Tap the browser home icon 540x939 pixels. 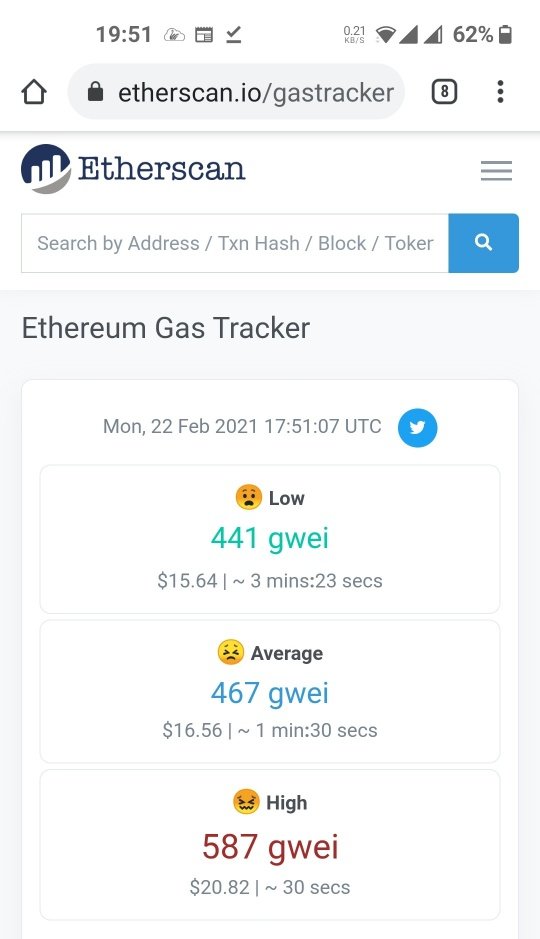pyautogui.click(x=34, y=92)
